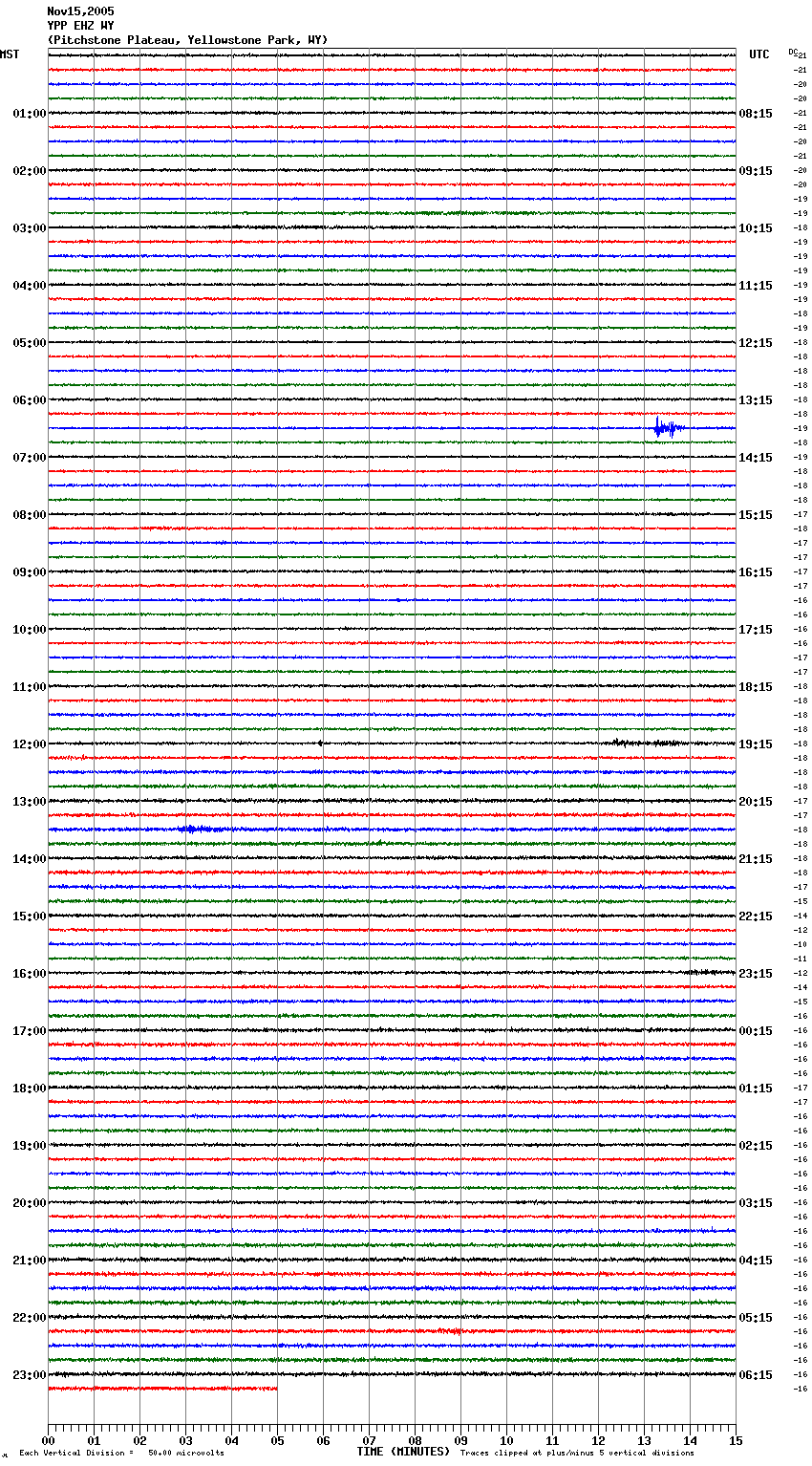Viewport: 812px width, 1466px height.
Task: Click the 19:15 UTC time label
Action: point(756,744)
